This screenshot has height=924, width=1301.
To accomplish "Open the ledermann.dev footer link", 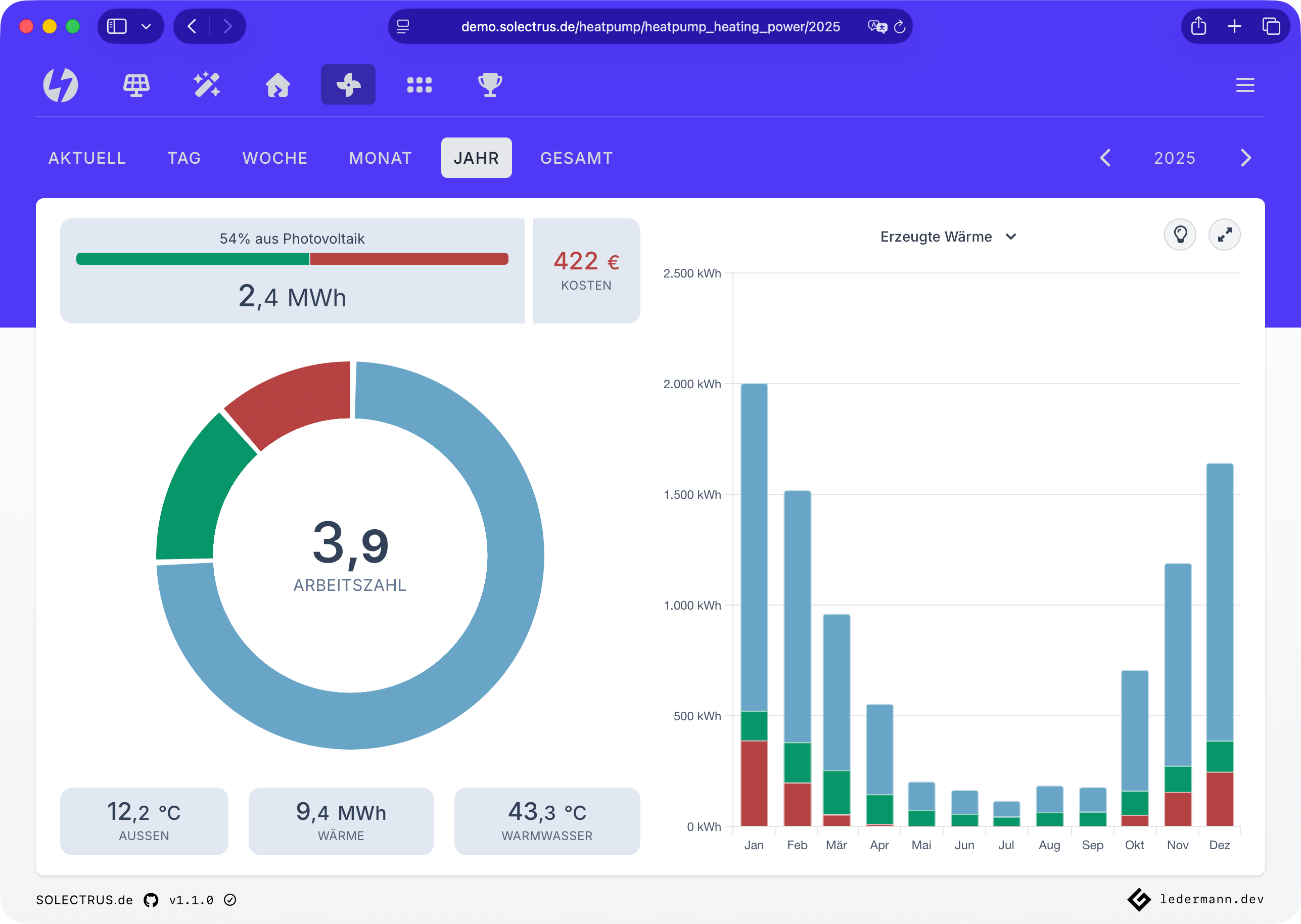I will click(1211, 899).
